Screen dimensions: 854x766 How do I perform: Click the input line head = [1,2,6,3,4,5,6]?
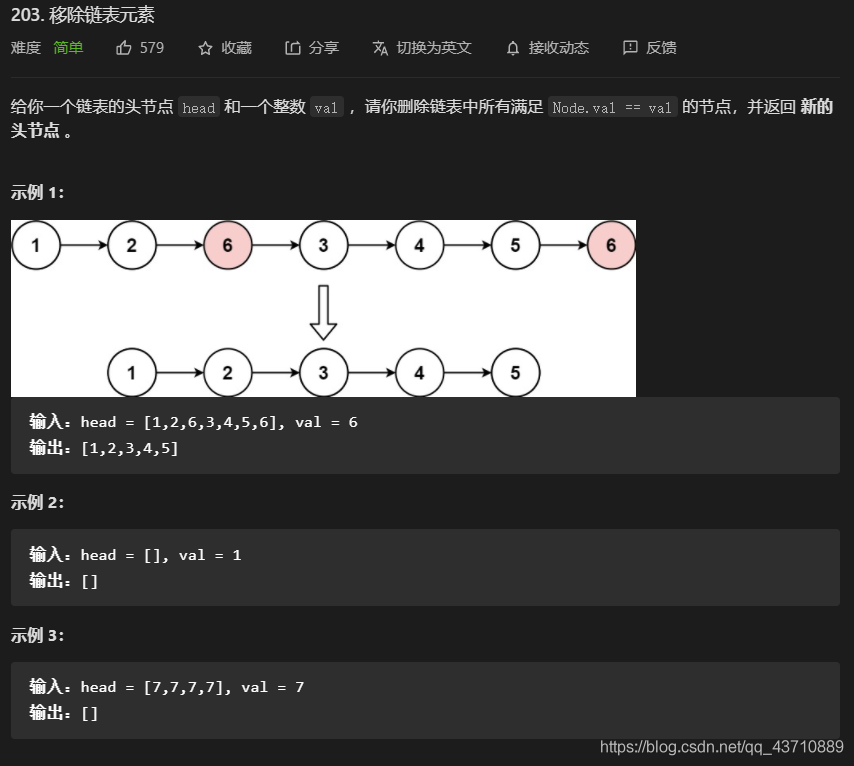pyautogui.click(x=193, y=422)
